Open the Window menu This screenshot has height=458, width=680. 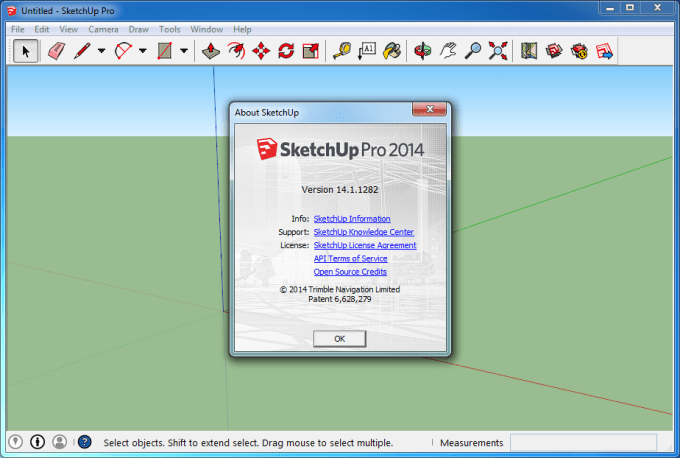coord(206,29)
